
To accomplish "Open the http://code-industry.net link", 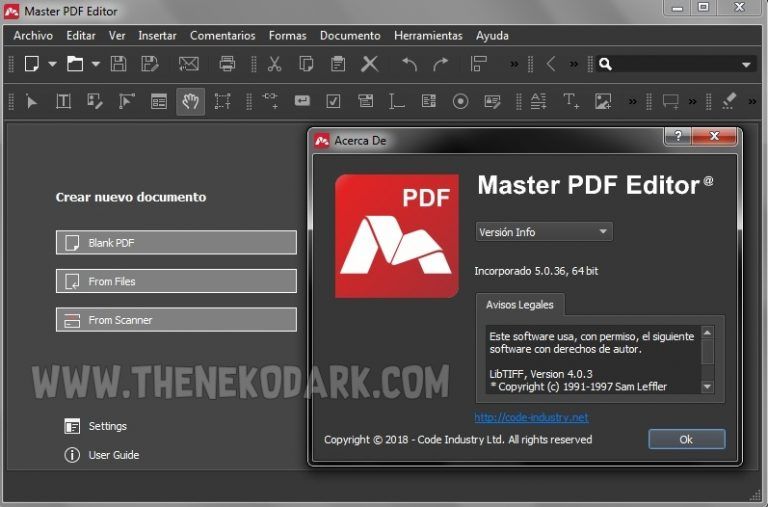I will (531, 417).
